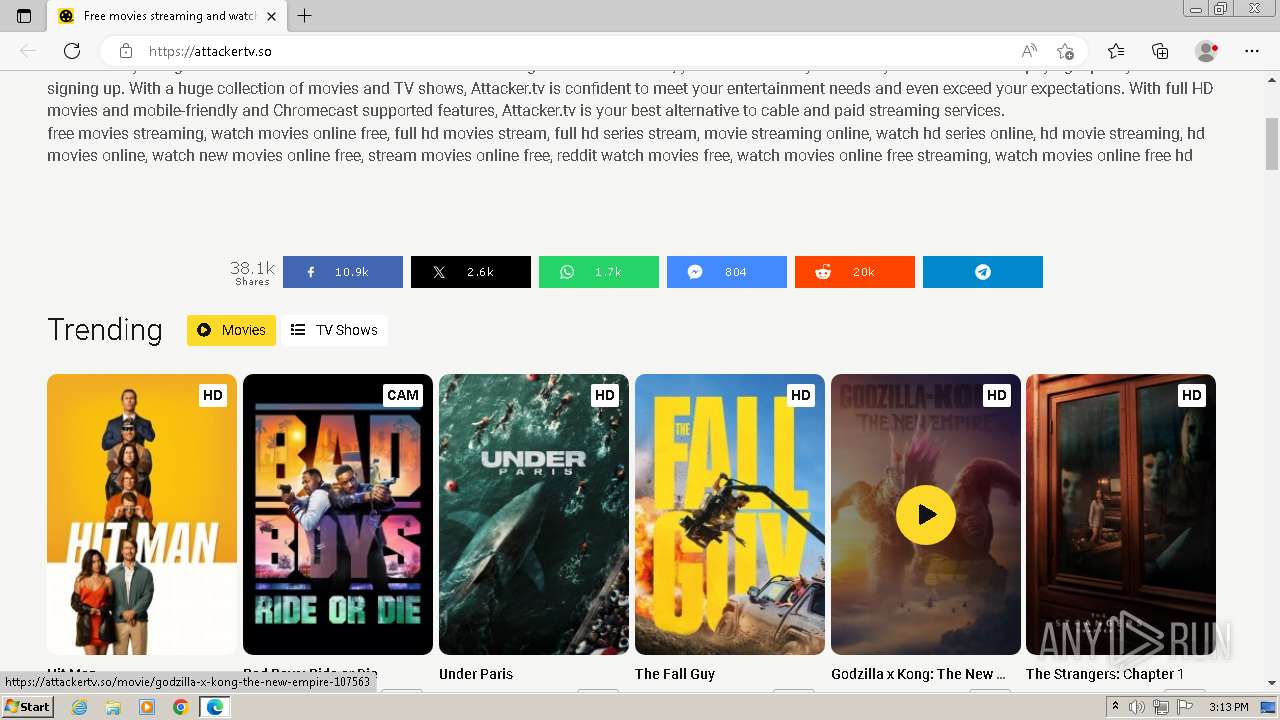Screen dimensions: 1280x720
Task: View site information lock icon
Action: click(x=125, y=51)
